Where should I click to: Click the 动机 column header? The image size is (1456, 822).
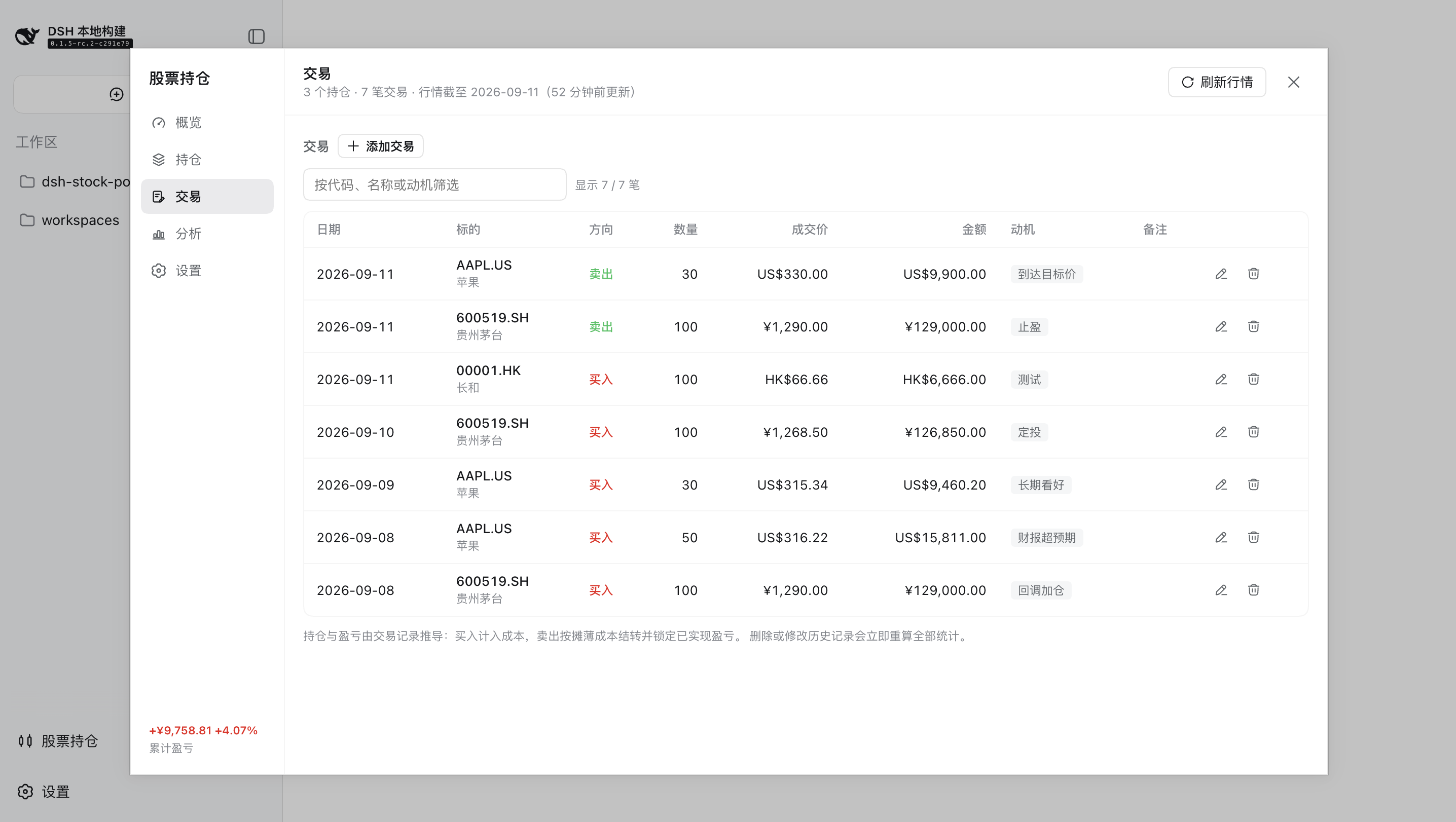coord(1023,230)
